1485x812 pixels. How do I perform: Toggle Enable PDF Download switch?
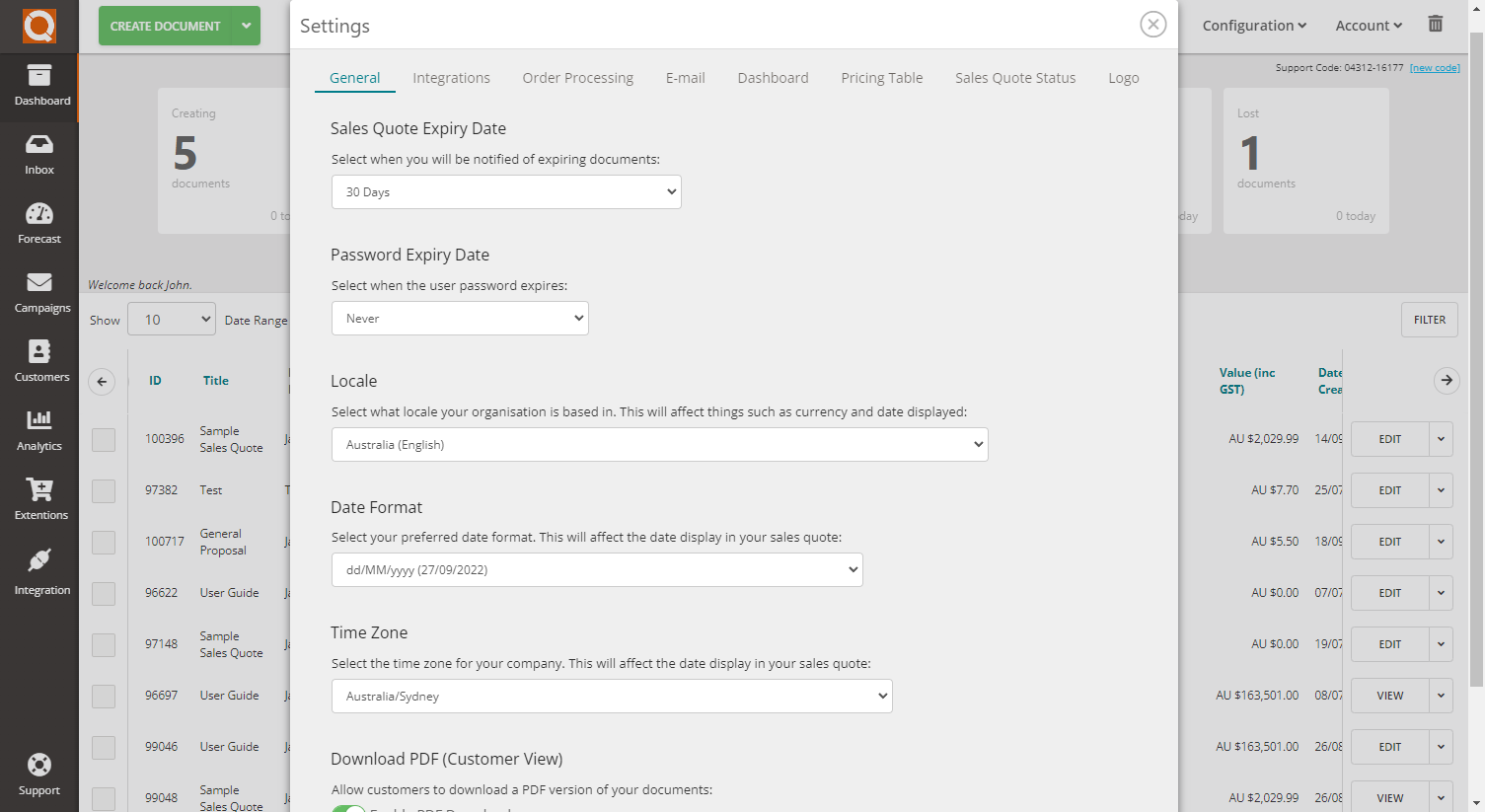coord(348,807)
